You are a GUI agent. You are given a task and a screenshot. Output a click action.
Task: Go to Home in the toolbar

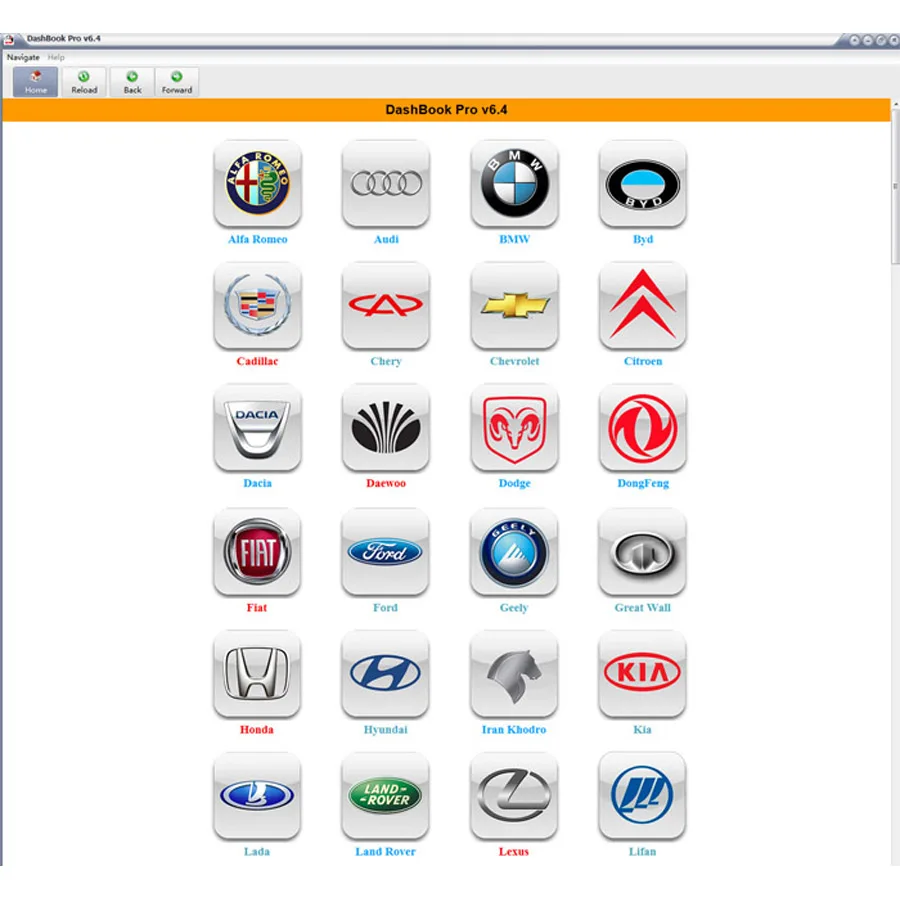pos(36,82)
